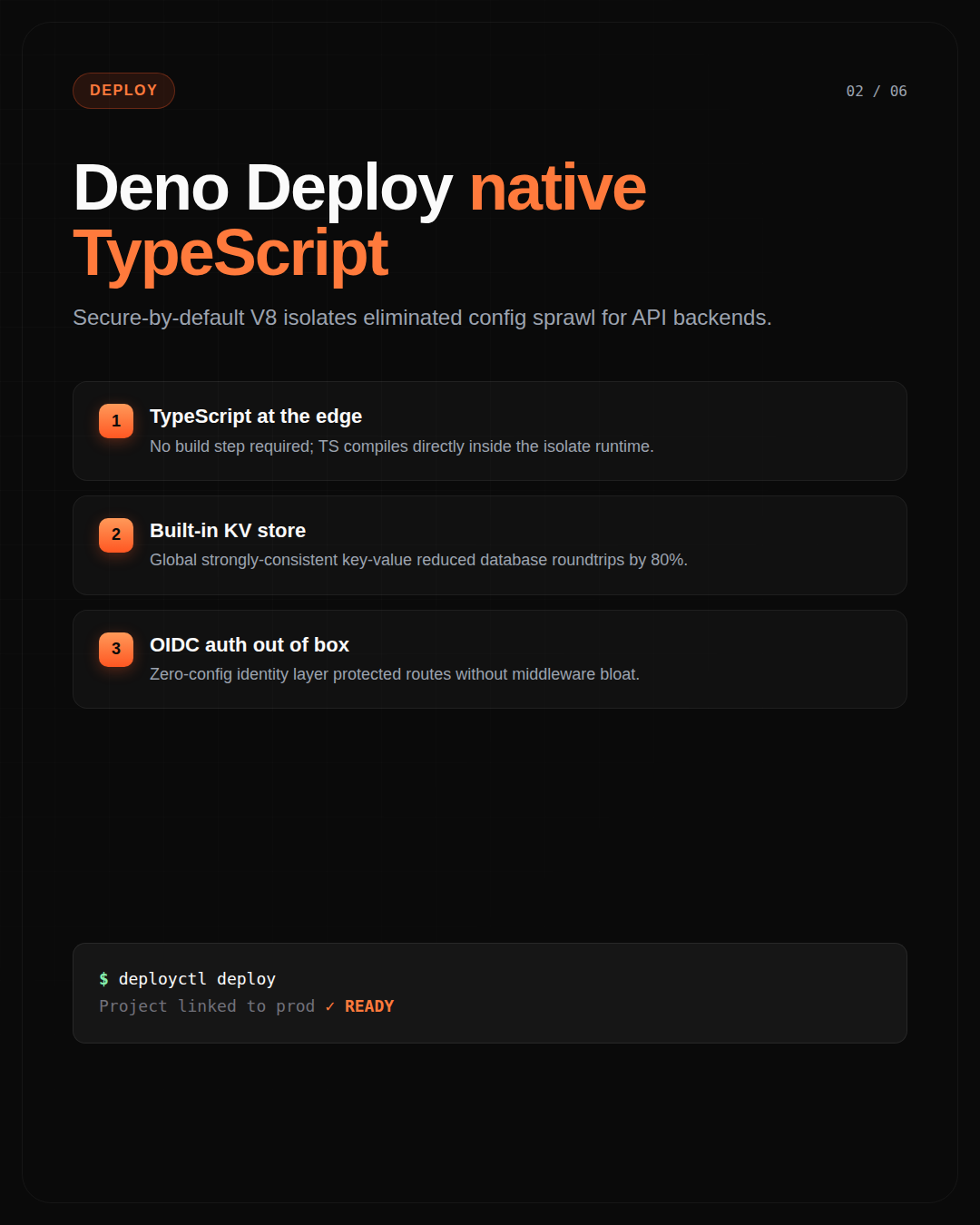The height and width of the screenshot is (1225, 980).
Task: Click the orange number 3 badge
Action: coord(116,649)
